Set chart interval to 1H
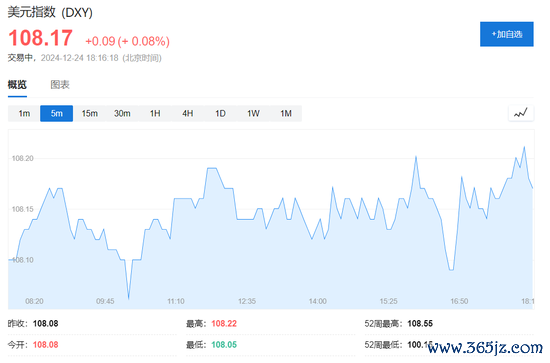The image size is (550, 363). coord(155,113)
